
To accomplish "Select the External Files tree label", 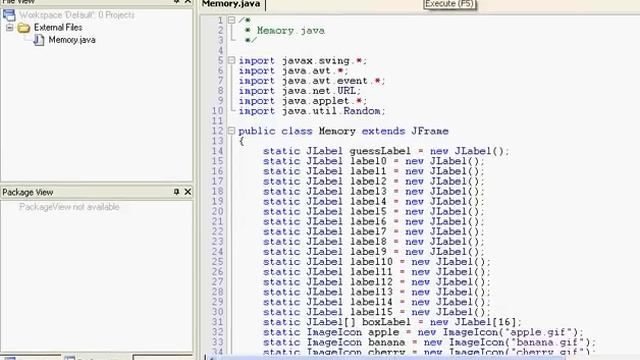I will (58, 28).
